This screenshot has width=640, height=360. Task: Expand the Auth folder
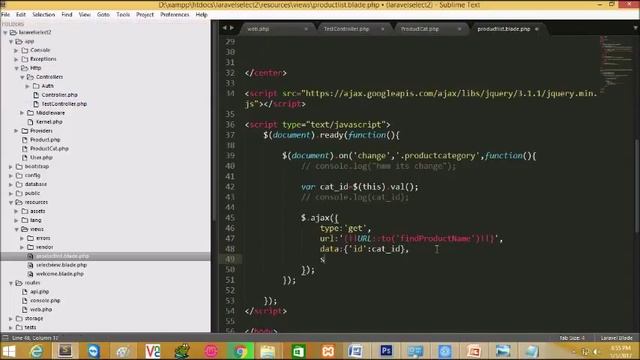tap(28, 86)
